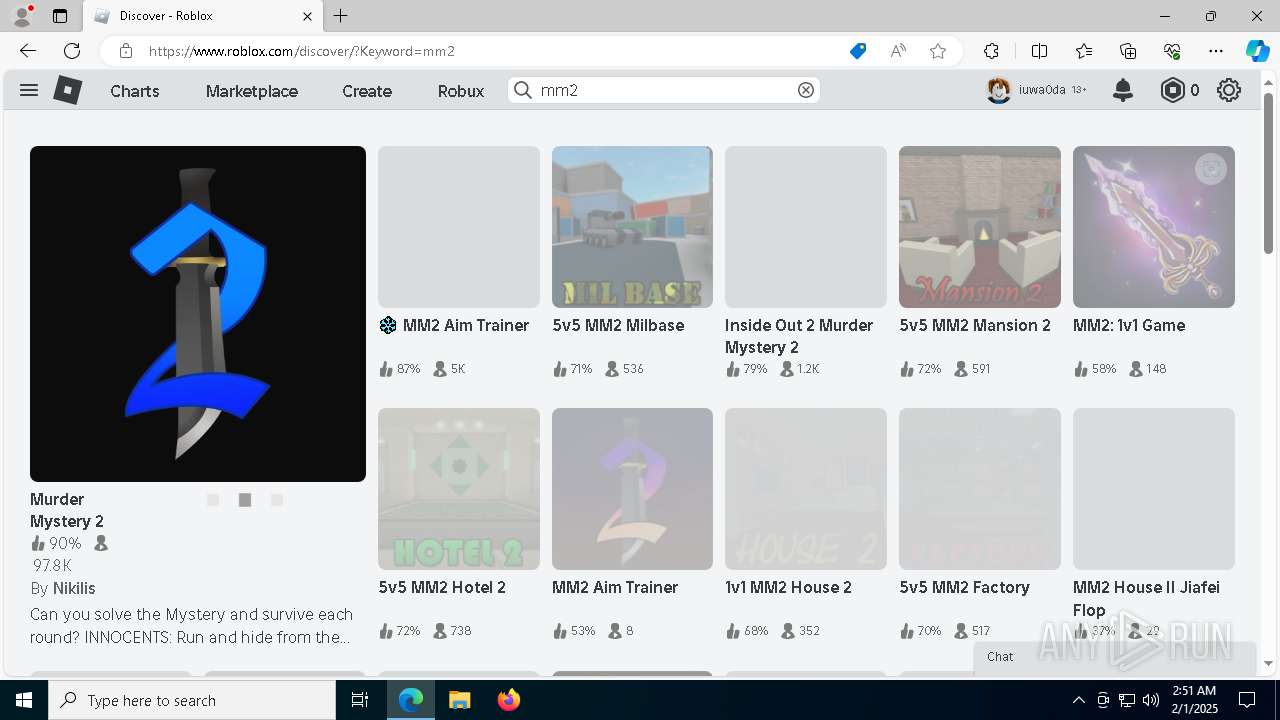1280x720 pixels.
Task: Open the Murder Mystery 2 title link
Action: point(67,510)
